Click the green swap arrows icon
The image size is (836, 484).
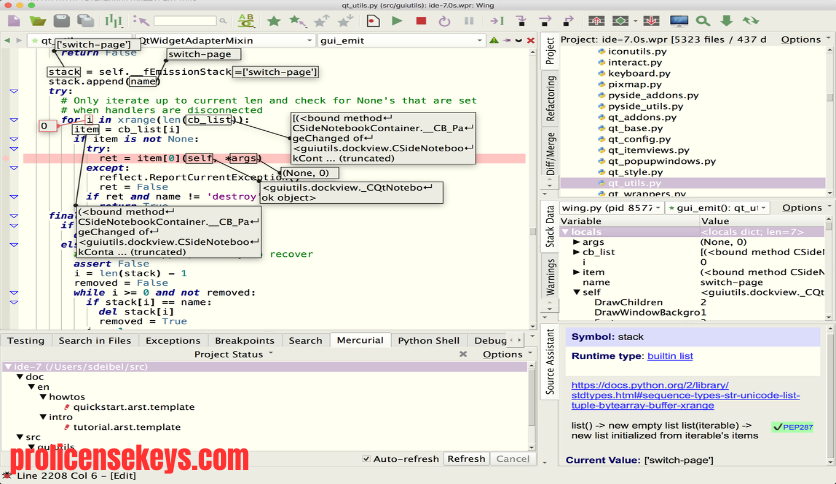[751, 21]
